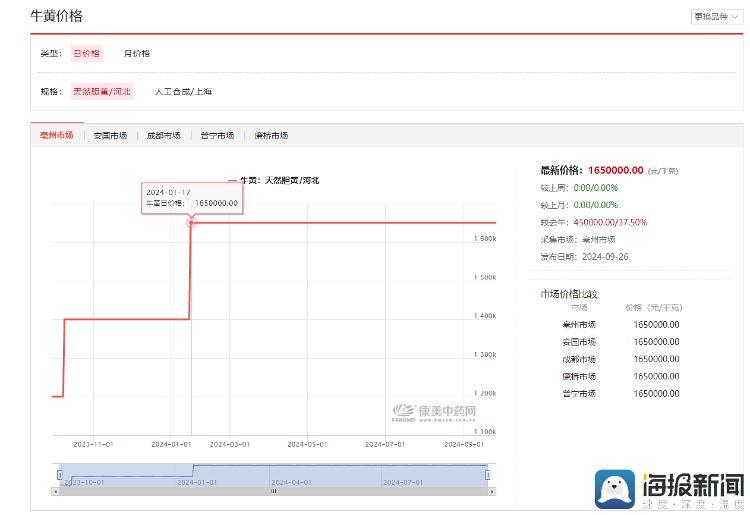This screenshot has height=515, width=750.
Task: Click the right handle of the range slider
Action: (488, 474)
